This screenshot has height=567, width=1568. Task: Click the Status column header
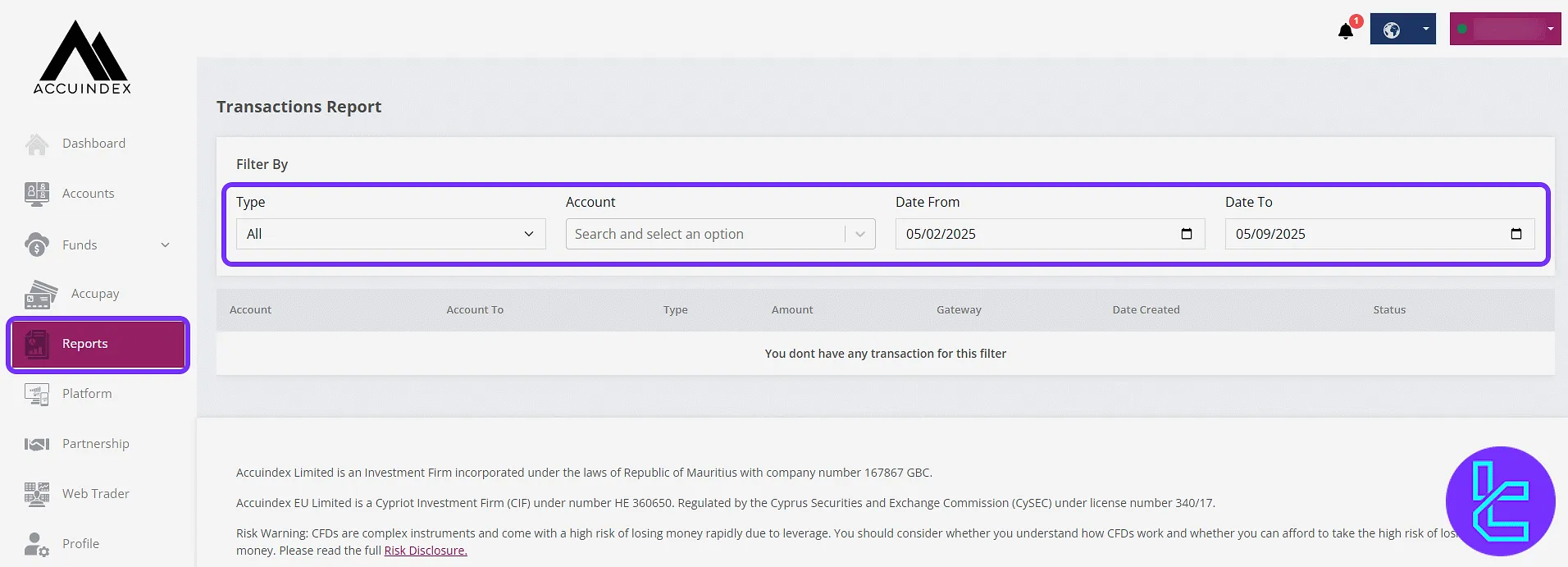click(1389, 310)
